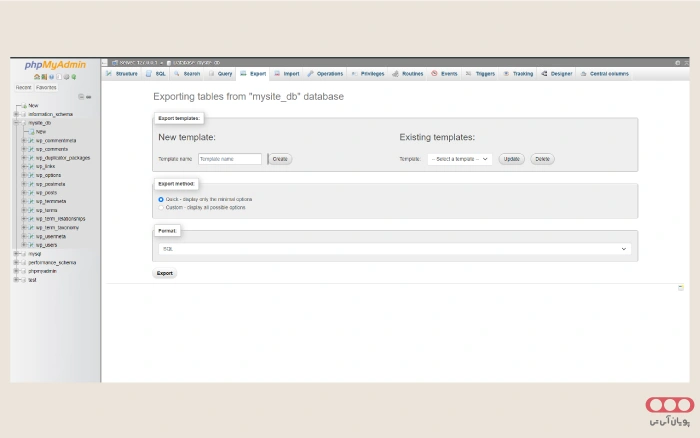Viewport: 700px width, 438px height.
Task: Open the Recent tables tab
Action: 23,88
